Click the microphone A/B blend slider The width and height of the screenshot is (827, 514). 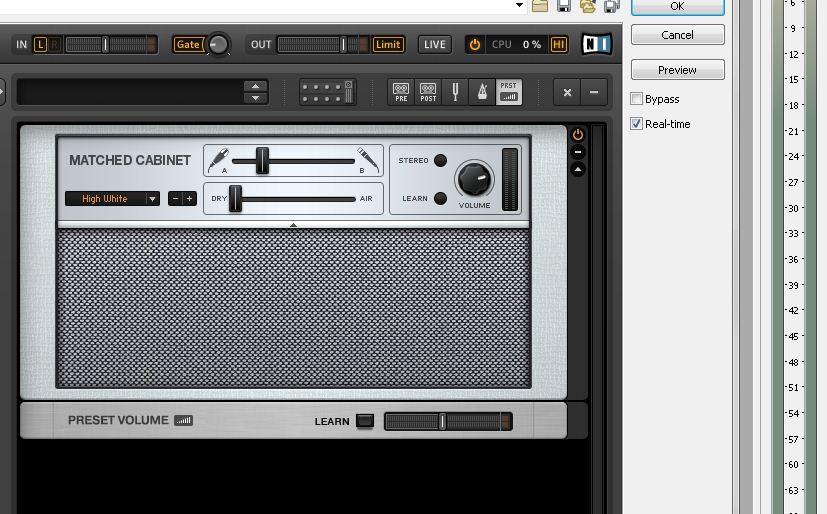293,161
